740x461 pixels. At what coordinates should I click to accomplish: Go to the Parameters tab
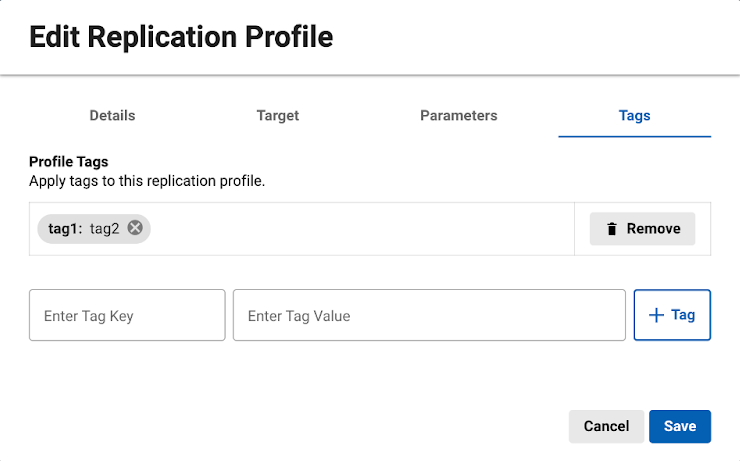[458, 115]
